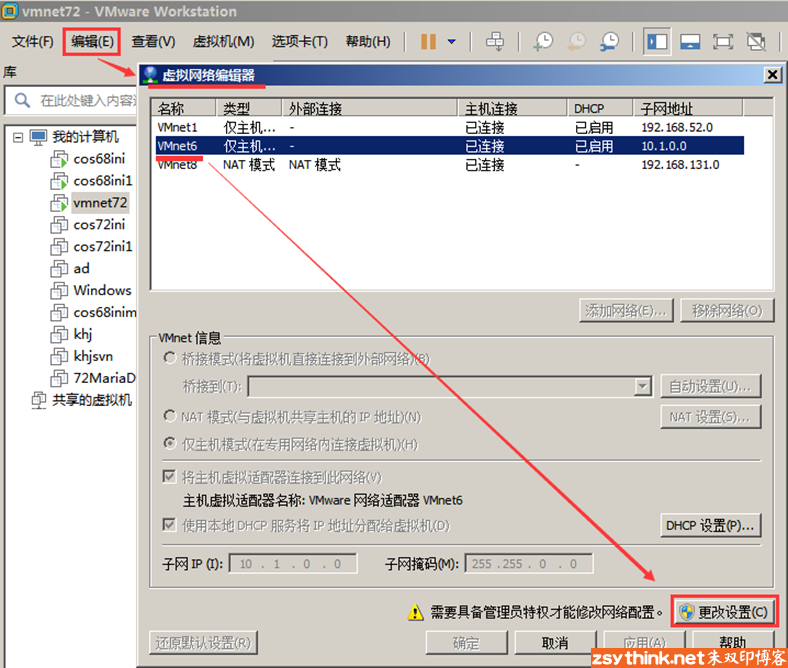
Task: Click the Virtual Network Editor dialog icon
Action: [x=150, y=75]
